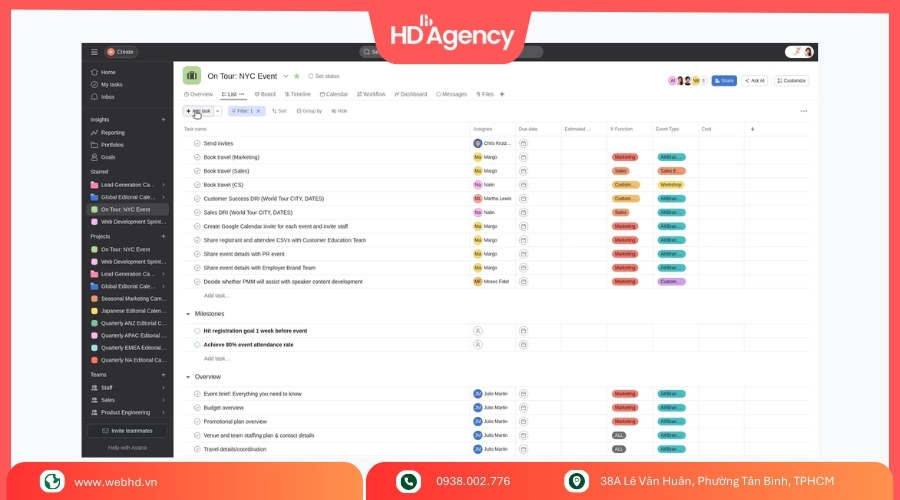900x500 pixels.
Task: Open Inbox from the sidebar
Action: 107,97
